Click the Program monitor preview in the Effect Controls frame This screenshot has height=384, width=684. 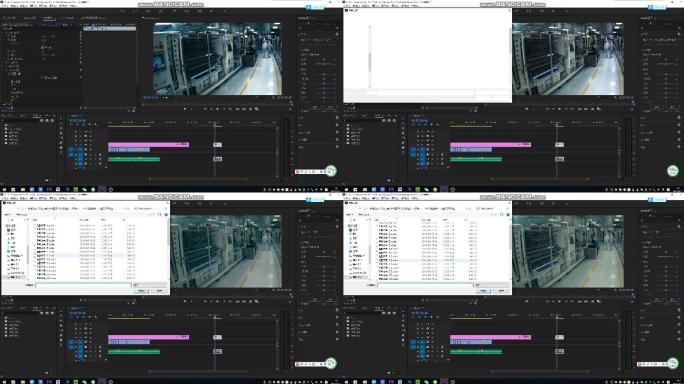[217, 59]
